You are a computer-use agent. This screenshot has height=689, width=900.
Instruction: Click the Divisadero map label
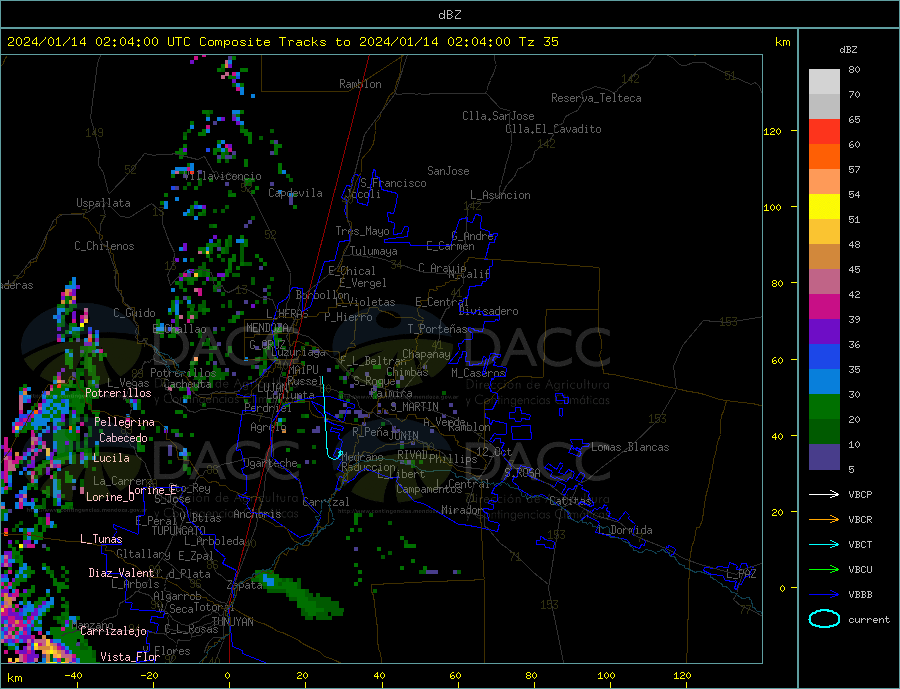pyautogui.click(x=488, y=311)
